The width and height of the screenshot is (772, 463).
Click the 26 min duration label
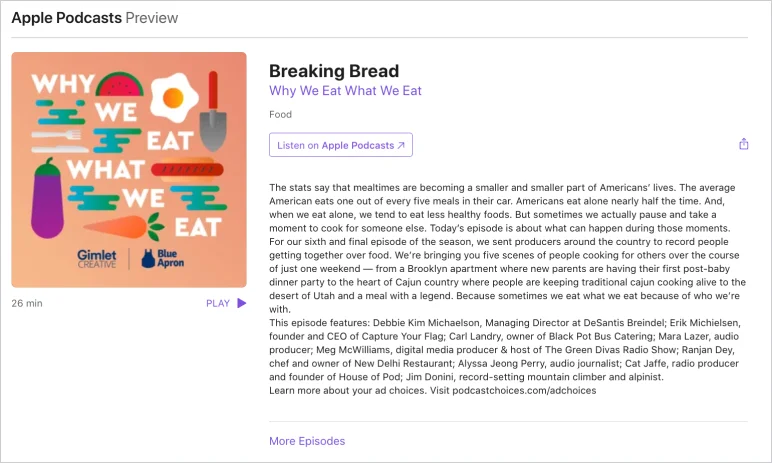[x=27, y=303]
